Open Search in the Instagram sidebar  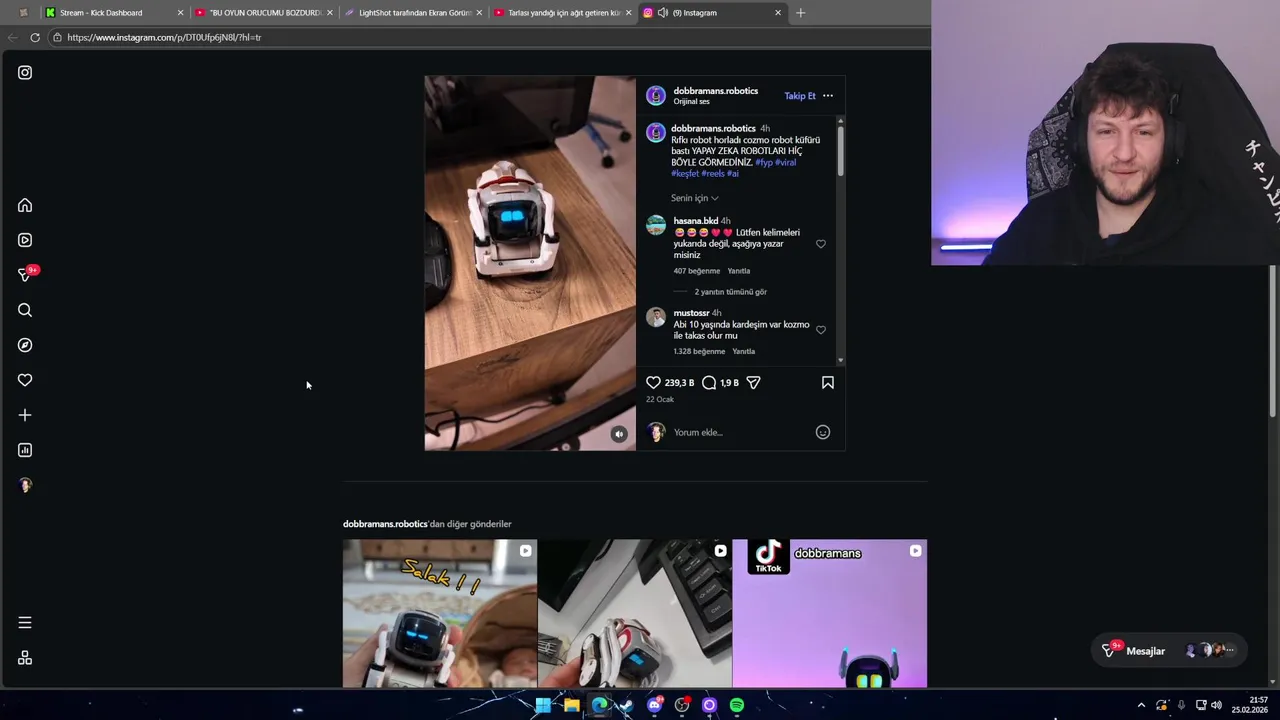coord(25,310)
